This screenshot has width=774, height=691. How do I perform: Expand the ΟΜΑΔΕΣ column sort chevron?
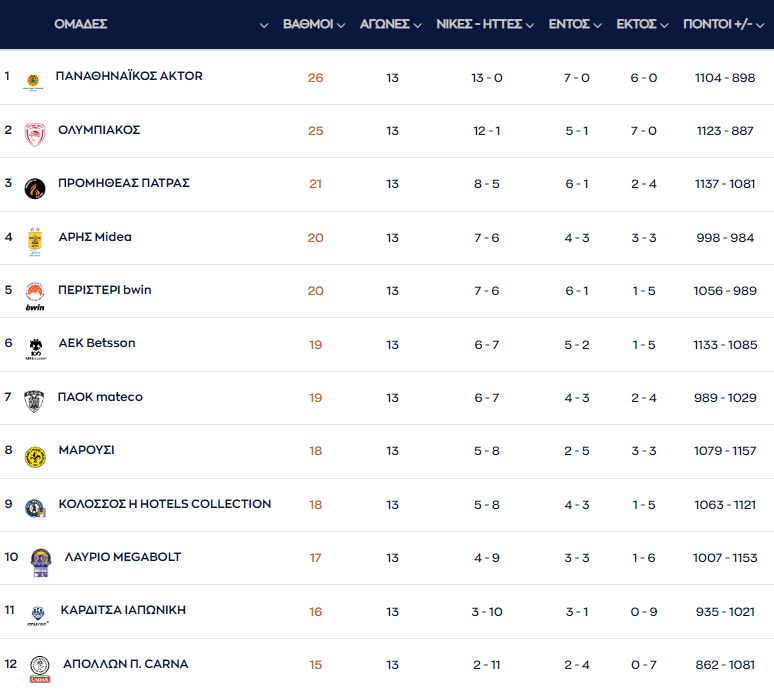pos(264,25)
